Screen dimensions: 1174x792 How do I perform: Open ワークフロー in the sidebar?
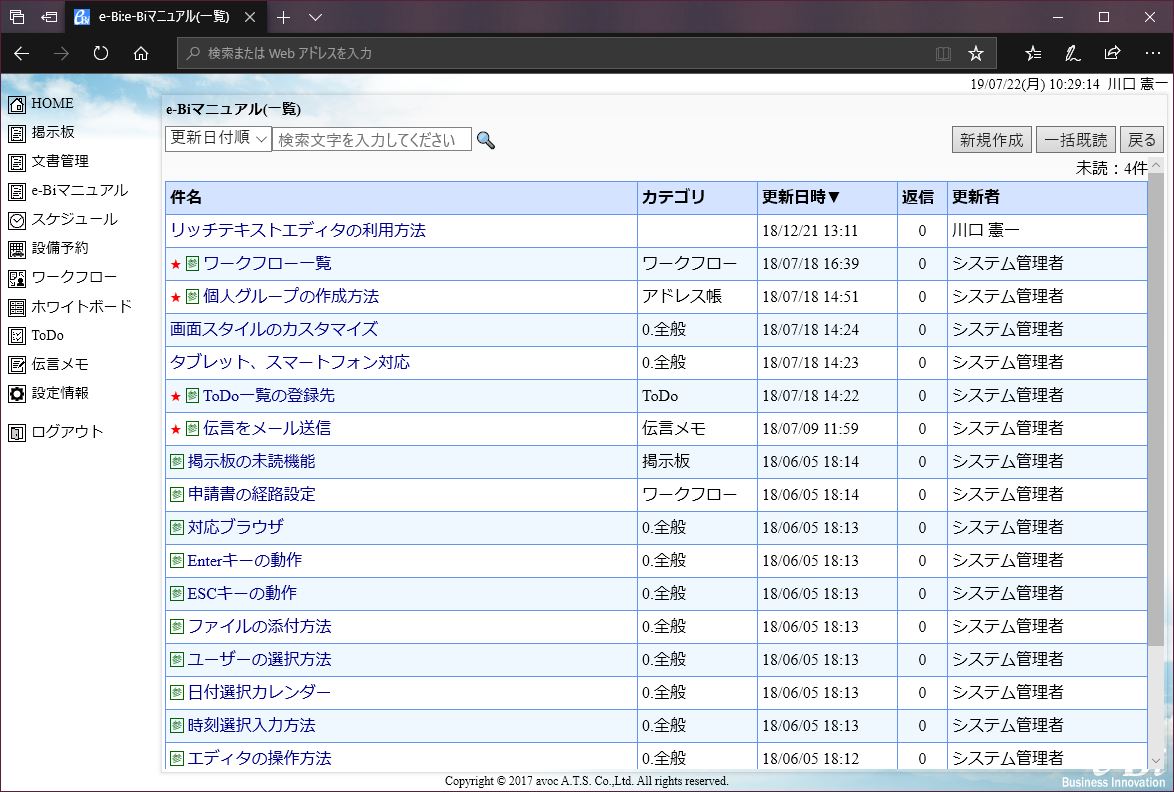pyautogui.click(x=74, y=278)
